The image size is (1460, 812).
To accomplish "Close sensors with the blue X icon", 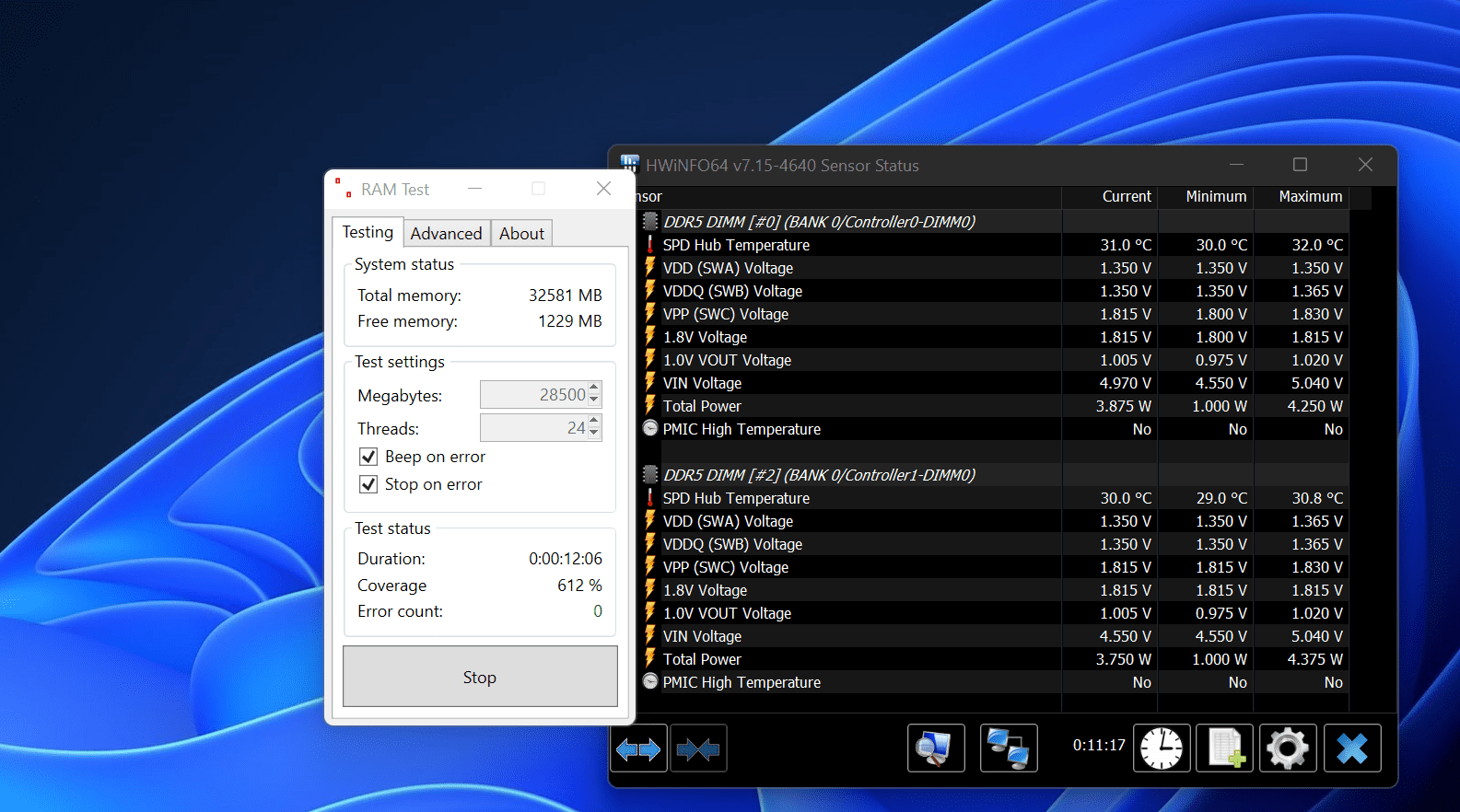I will click(x=1352, y=748).
